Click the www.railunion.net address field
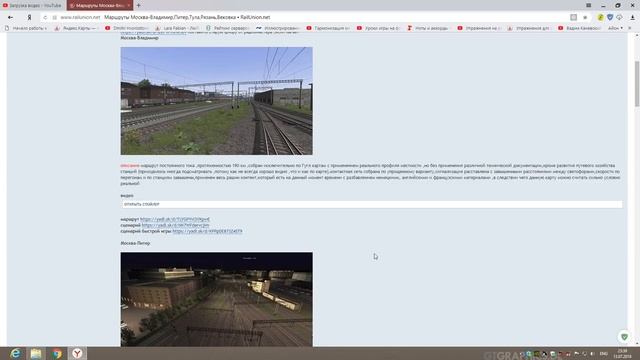640x360 pixels. coord(80,18)
